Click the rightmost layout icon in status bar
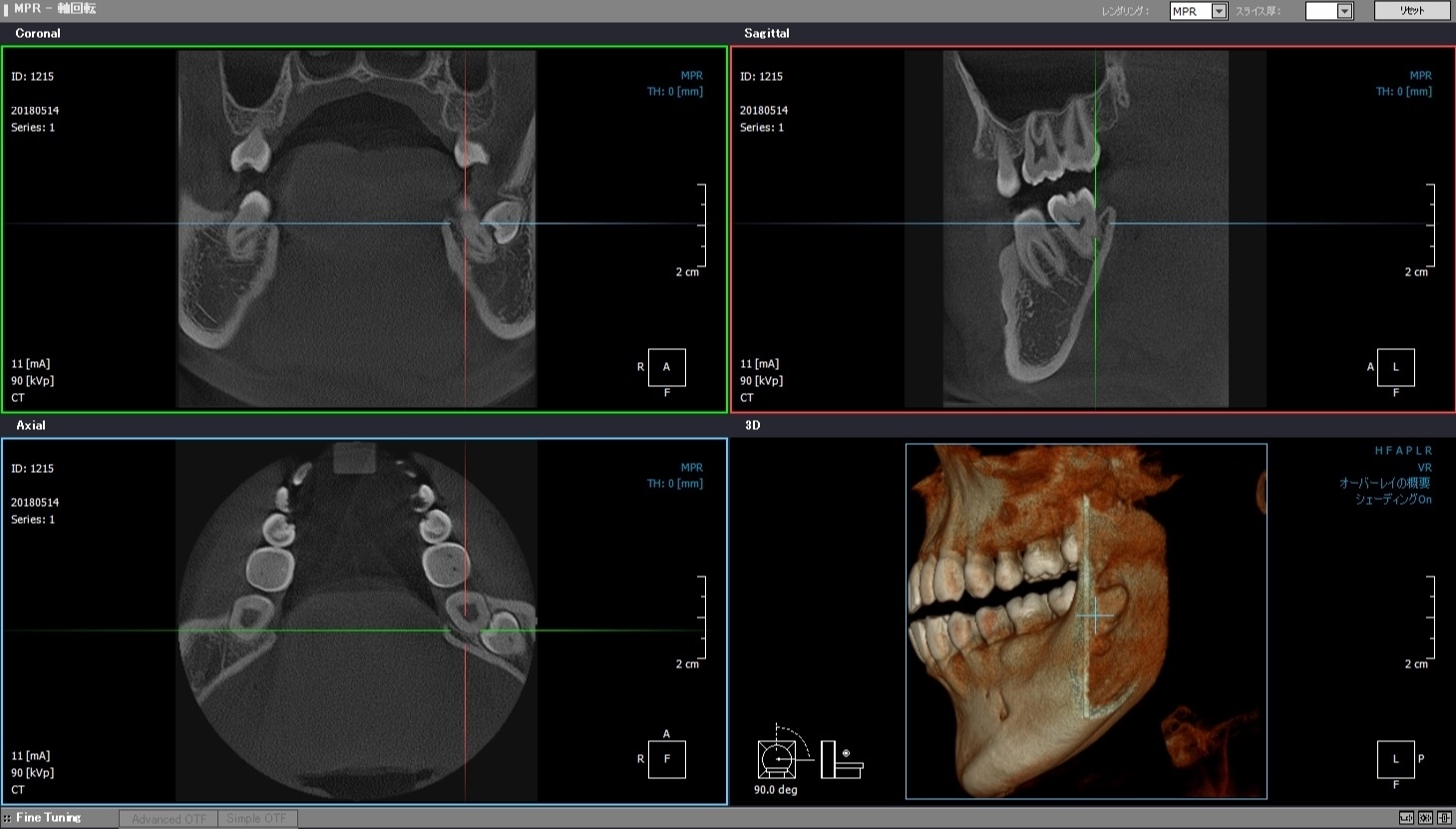 point(1444,818)
